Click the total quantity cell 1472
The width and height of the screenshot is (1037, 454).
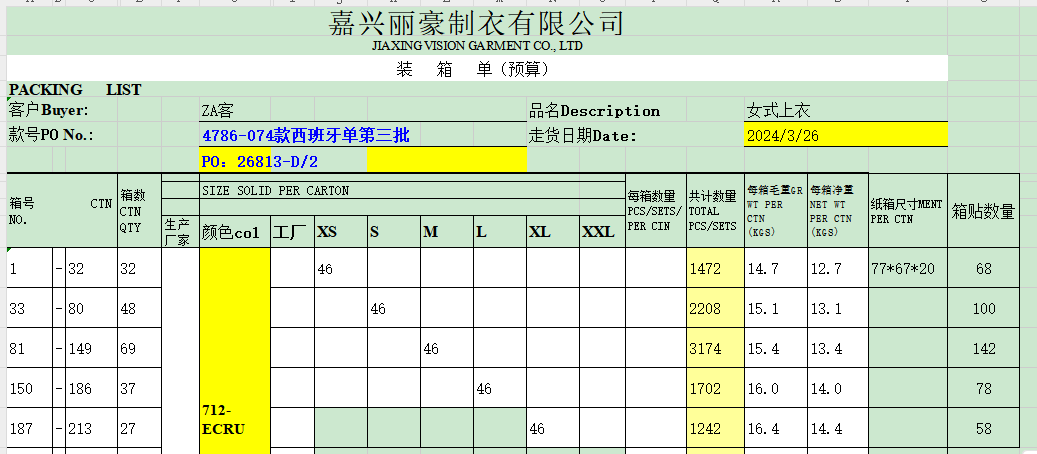click(706, 269)
